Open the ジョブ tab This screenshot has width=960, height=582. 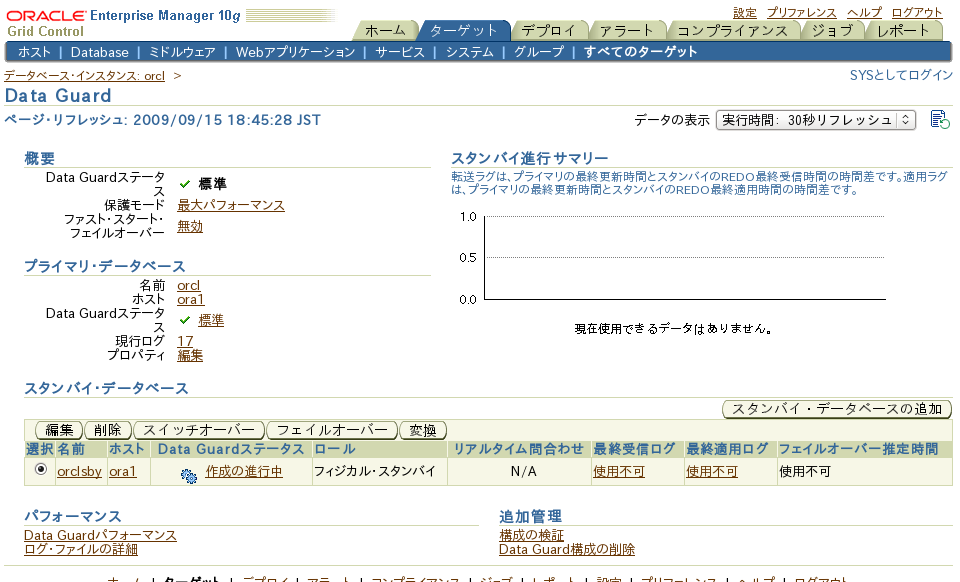[832, 30]
